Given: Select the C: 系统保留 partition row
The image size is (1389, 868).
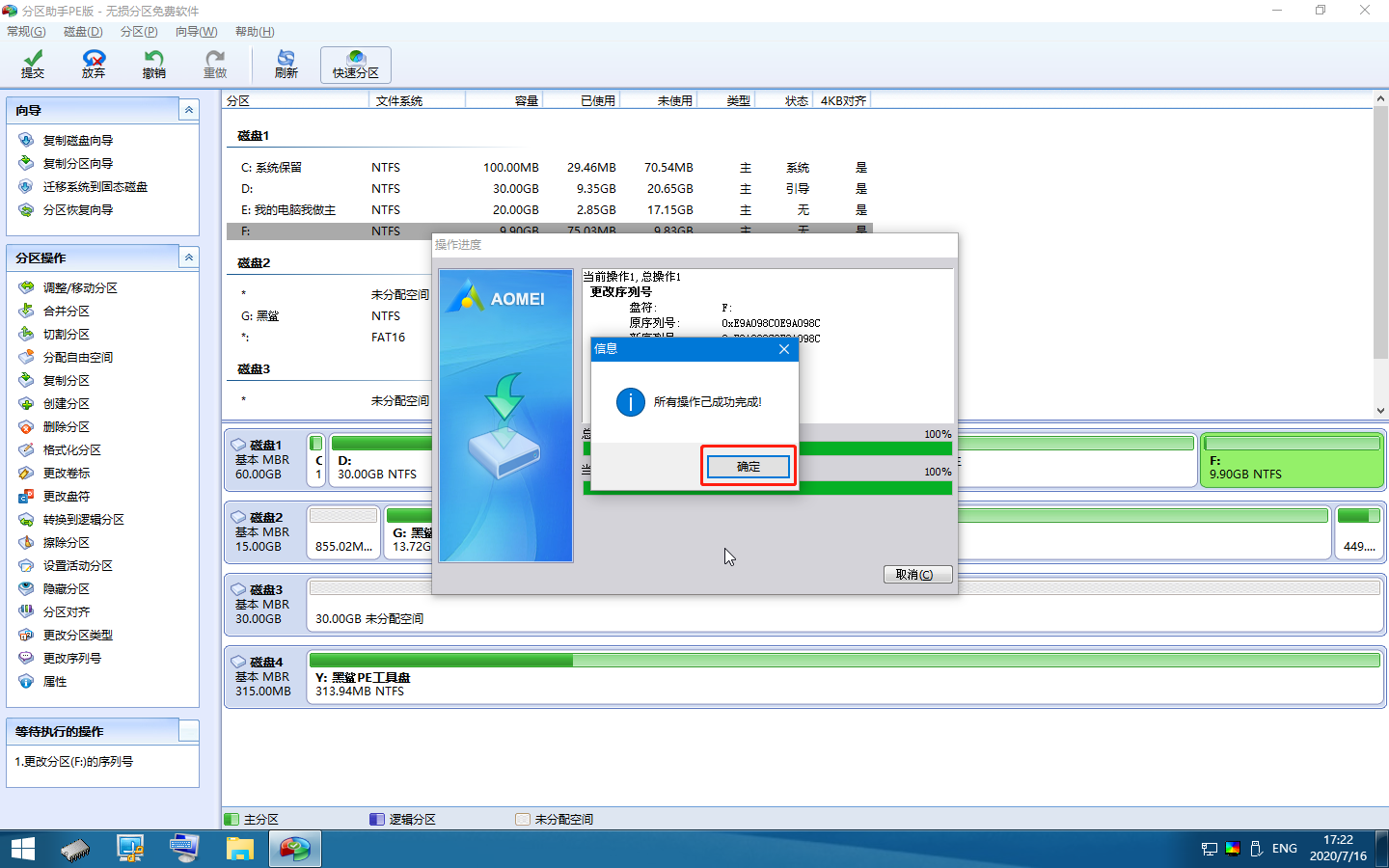Looking at the screenshot, I should (x=550, y=168).
